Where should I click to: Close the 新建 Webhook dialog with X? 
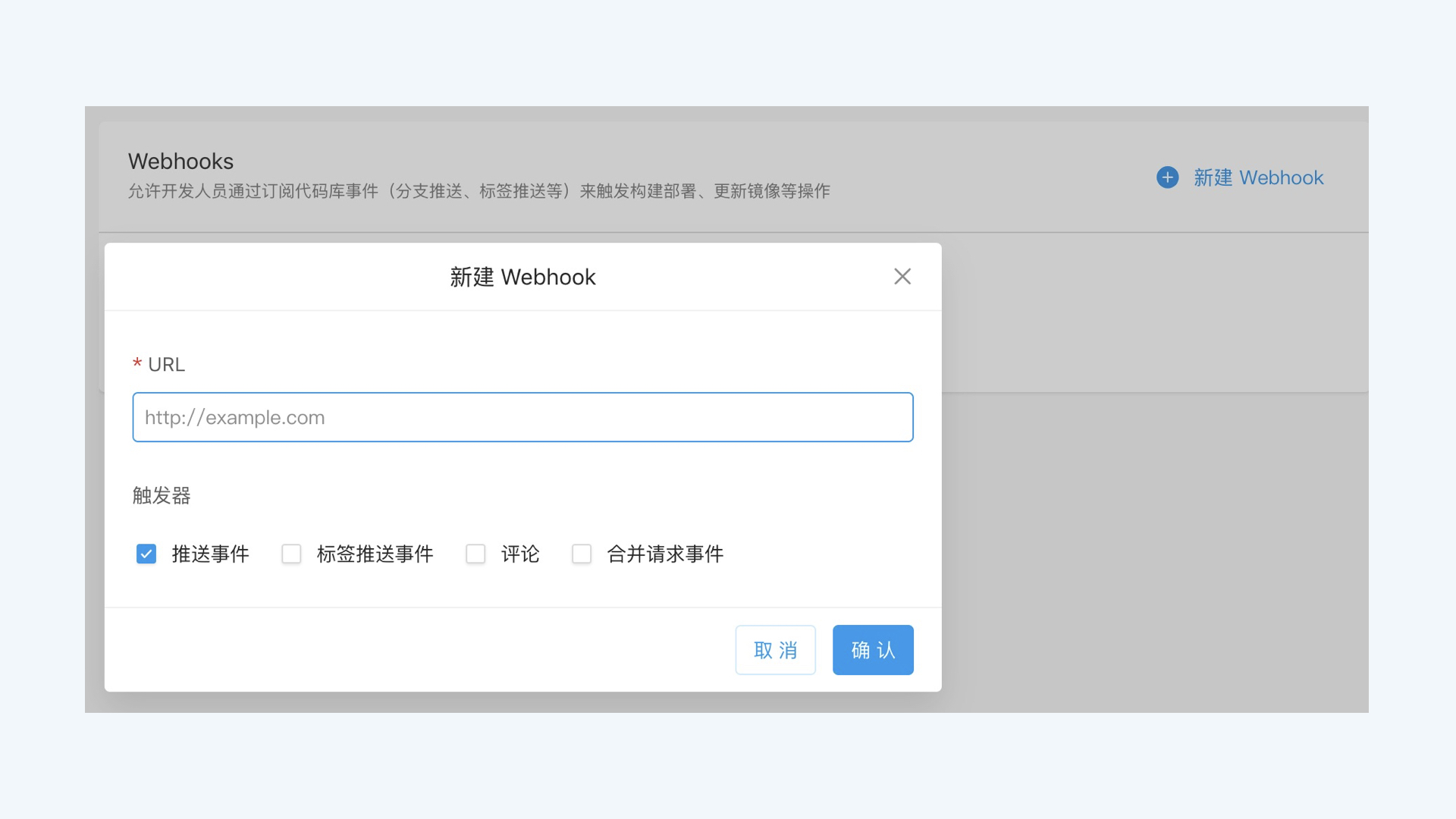tap(902, 277)
